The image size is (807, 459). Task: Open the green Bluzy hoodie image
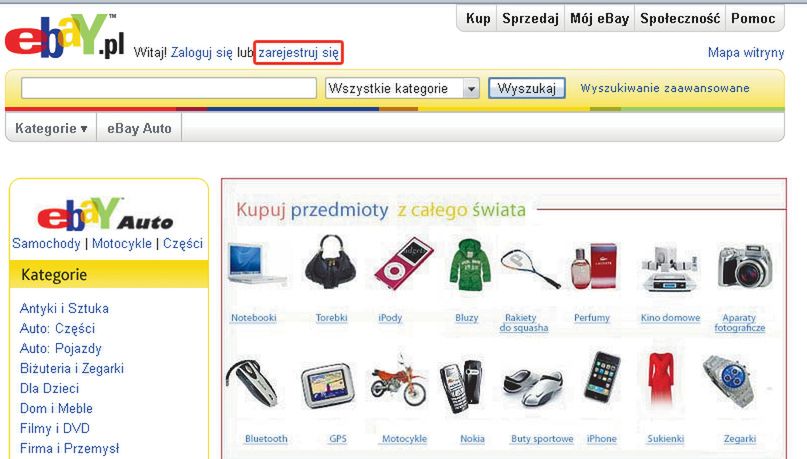pyautogui.click(x=467, y=265)
